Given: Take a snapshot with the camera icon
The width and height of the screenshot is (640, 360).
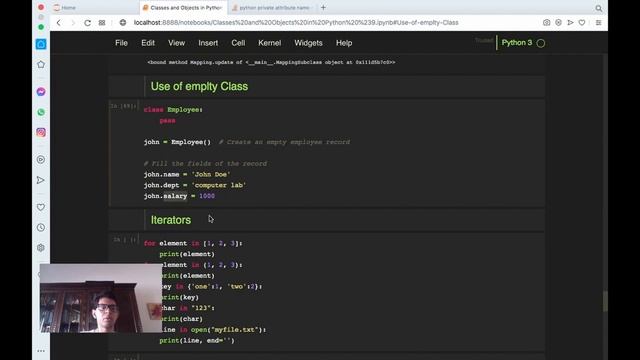Looking at the screenshot, I should click(x=547, y=23).
